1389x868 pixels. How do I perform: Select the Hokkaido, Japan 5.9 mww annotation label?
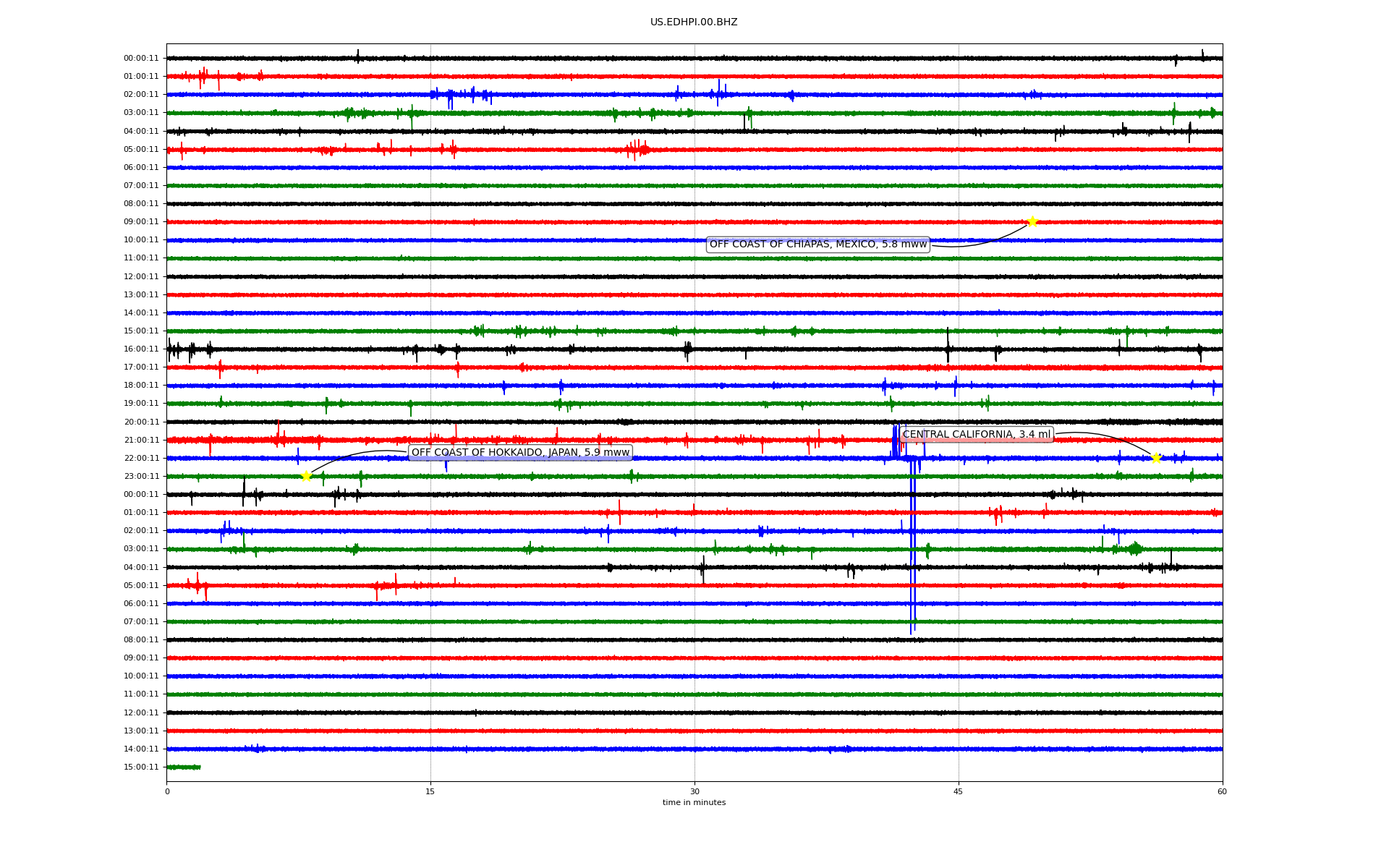point(520,453)
